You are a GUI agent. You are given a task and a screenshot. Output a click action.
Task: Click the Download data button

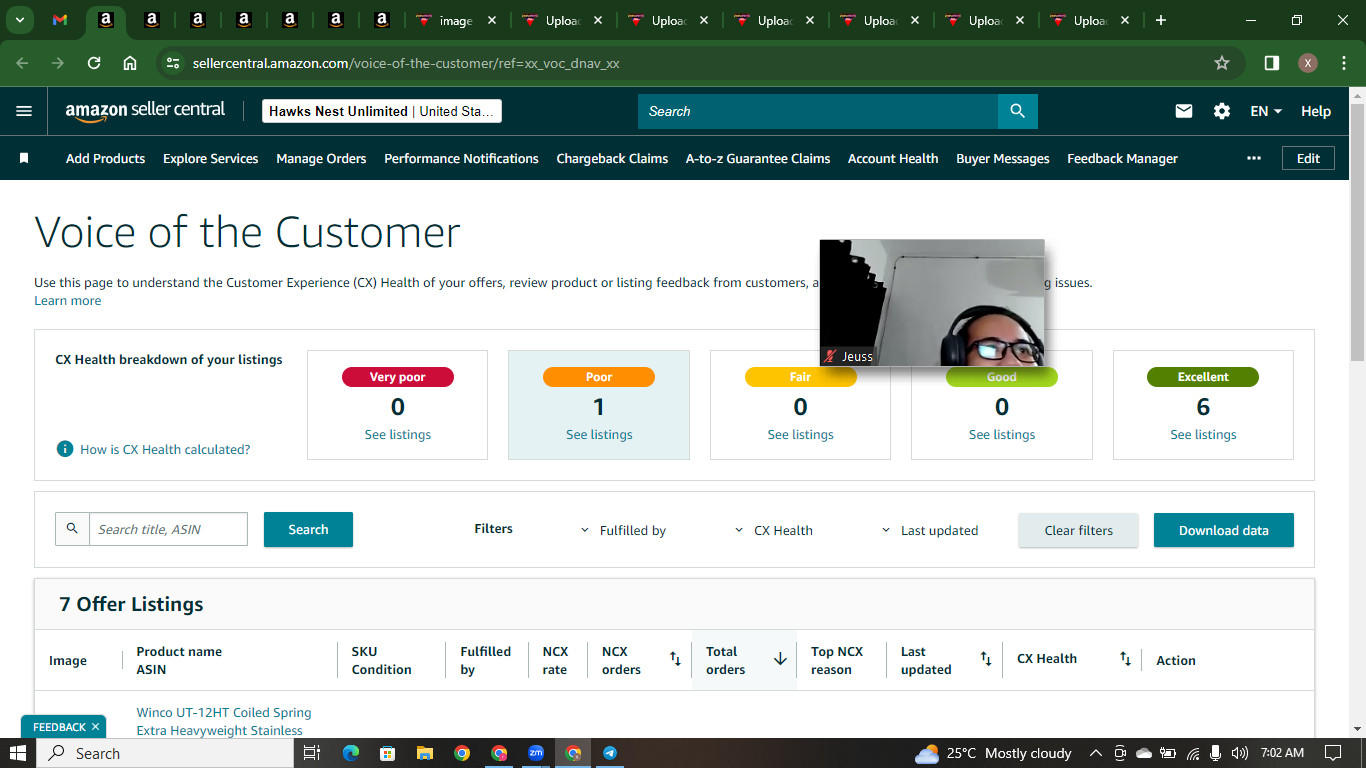click(1223, 530)
